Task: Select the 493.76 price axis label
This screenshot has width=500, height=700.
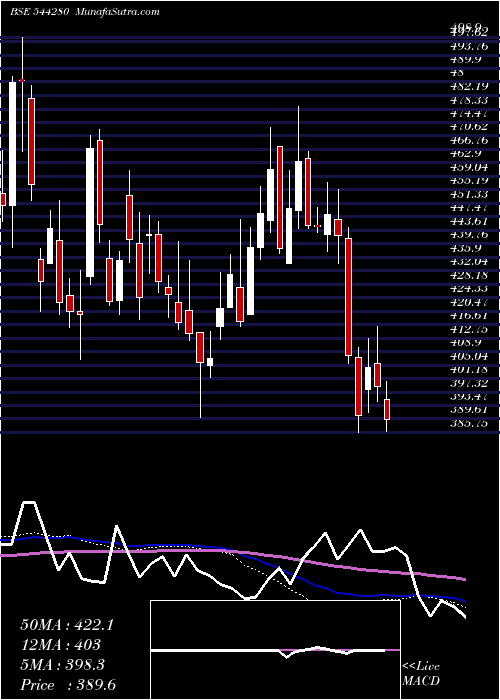Action: pyautogui.click(x=469, y=46)
